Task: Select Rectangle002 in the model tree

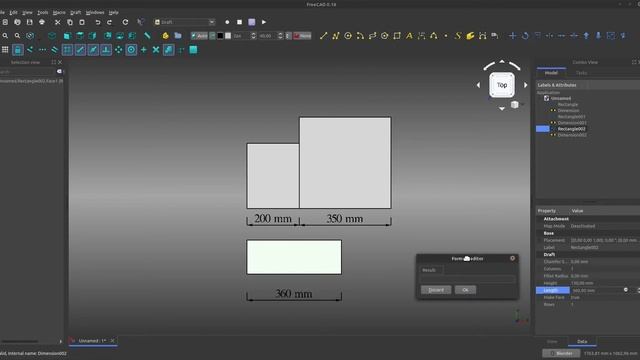Action: coord(571,129)
